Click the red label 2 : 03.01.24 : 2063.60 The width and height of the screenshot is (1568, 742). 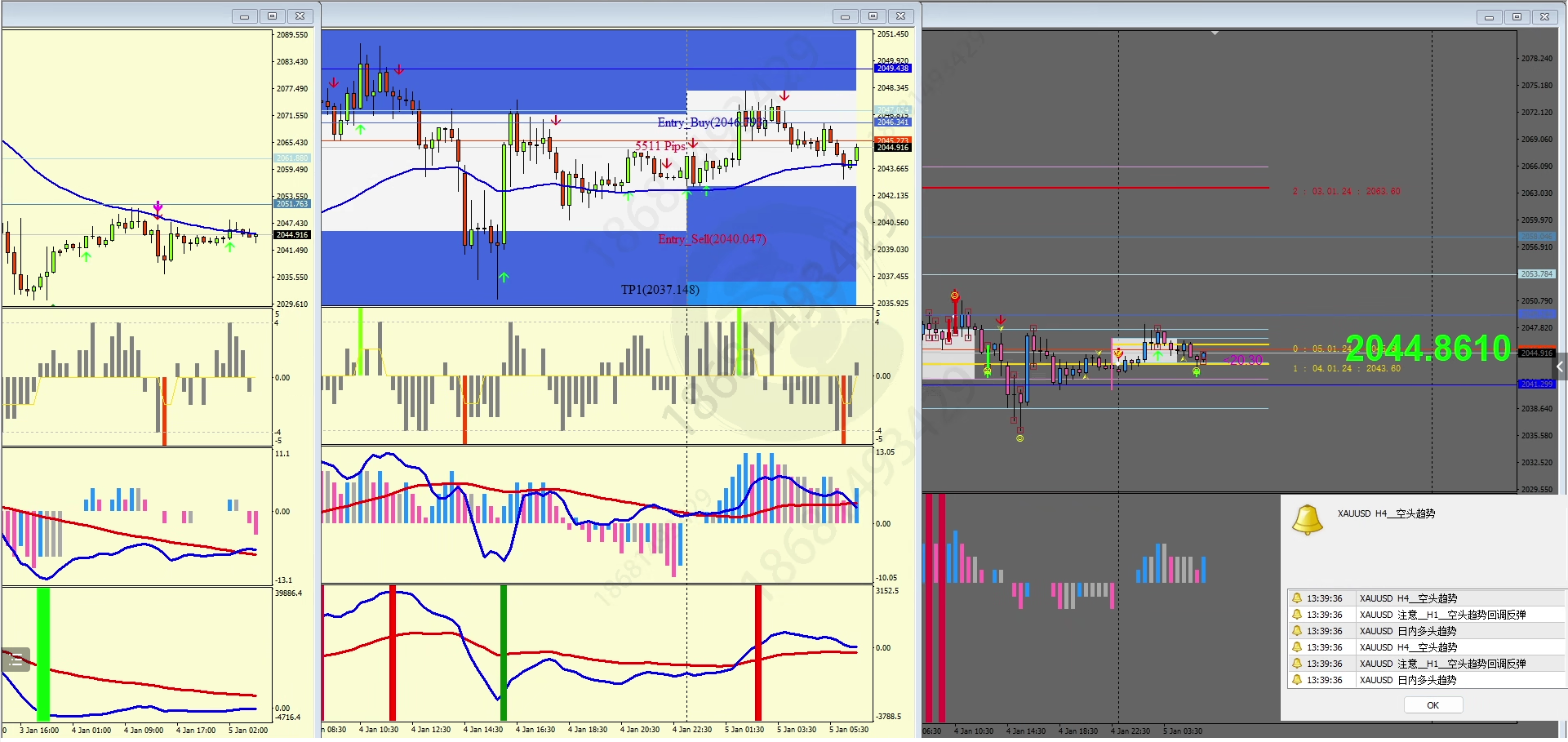pyautogui.click(x=1346, y=191)
